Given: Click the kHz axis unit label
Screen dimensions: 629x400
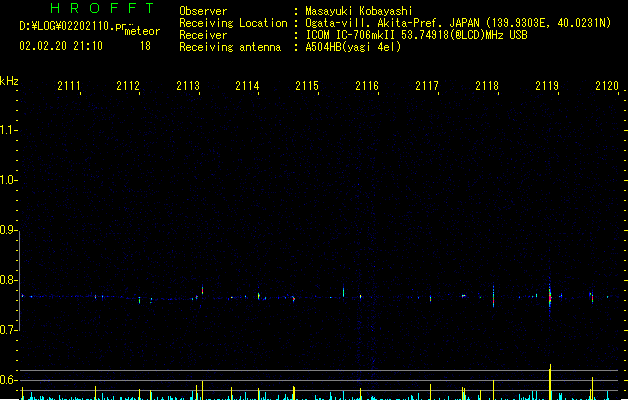Looking at the screenshot, I should 9,81.
